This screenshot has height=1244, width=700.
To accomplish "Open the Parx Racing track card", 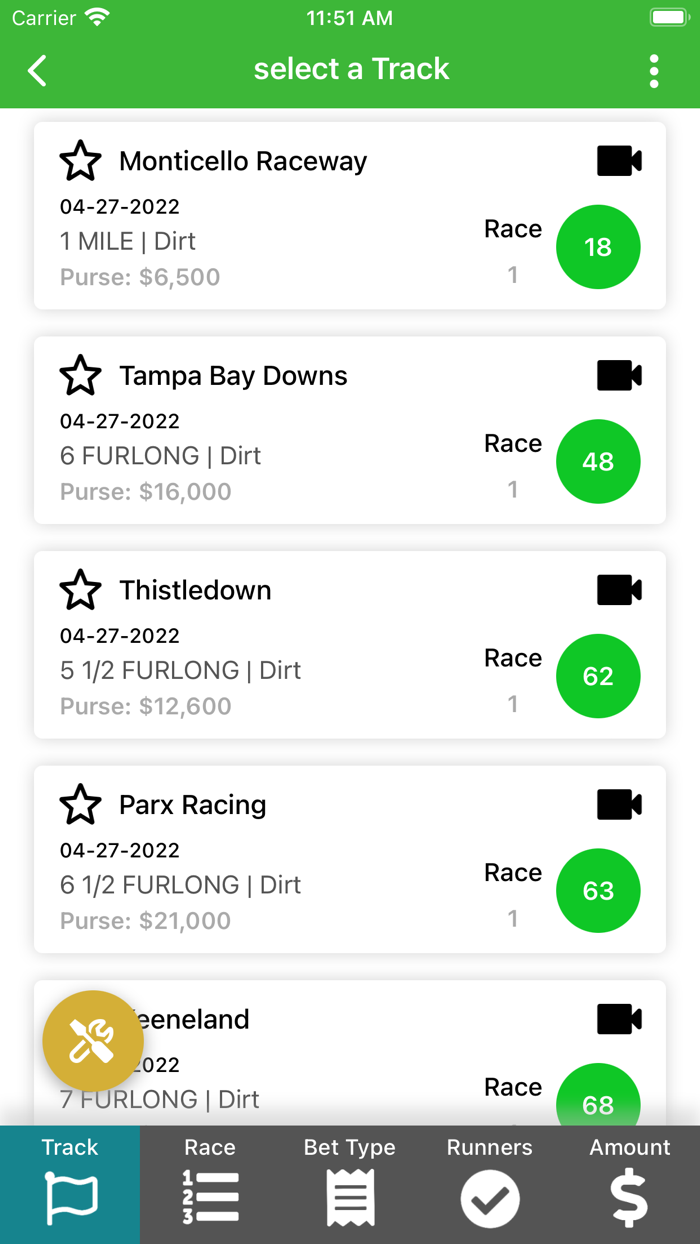I will [350, 859].
